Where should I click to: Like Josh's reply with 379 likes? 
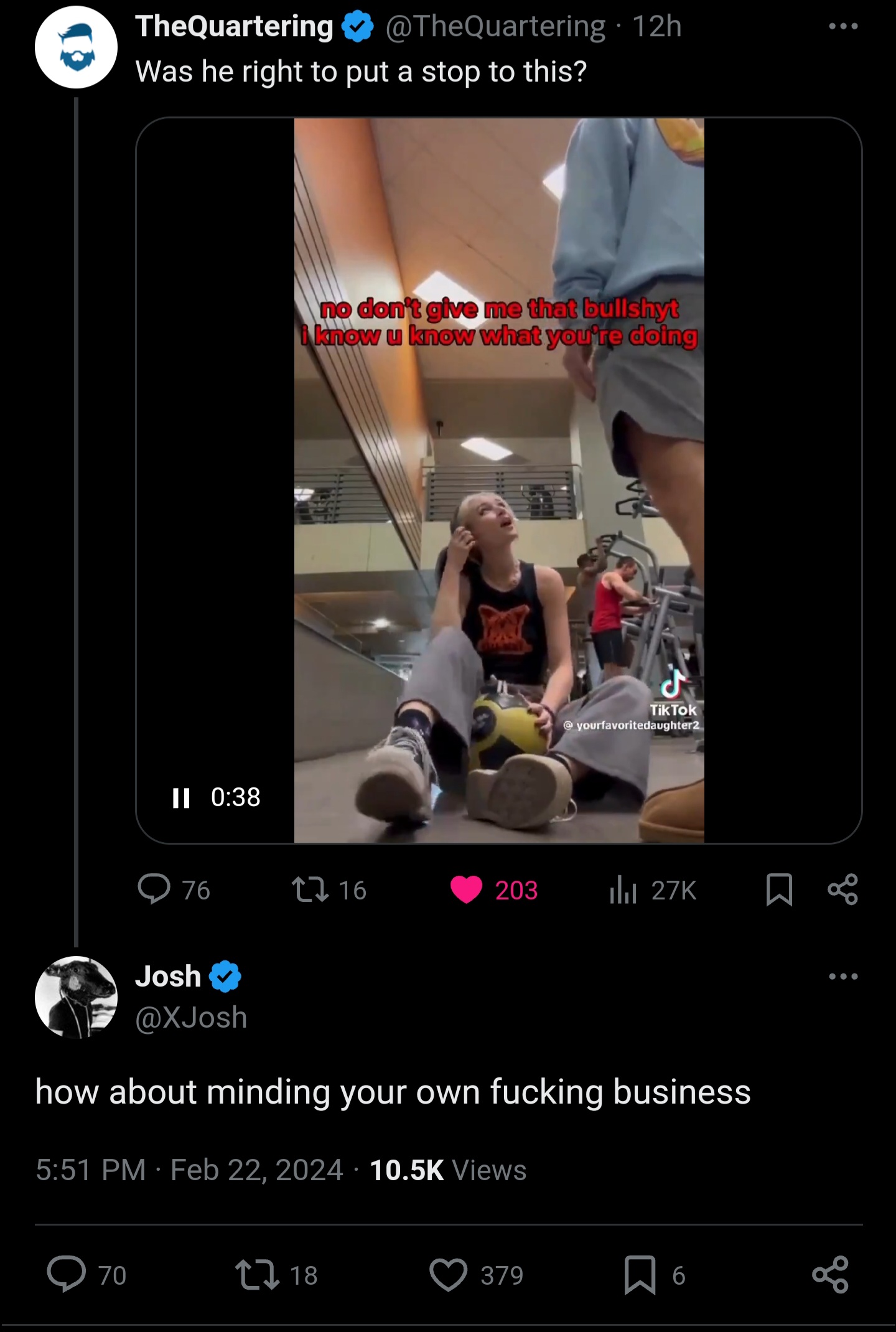pos(449,1274)
